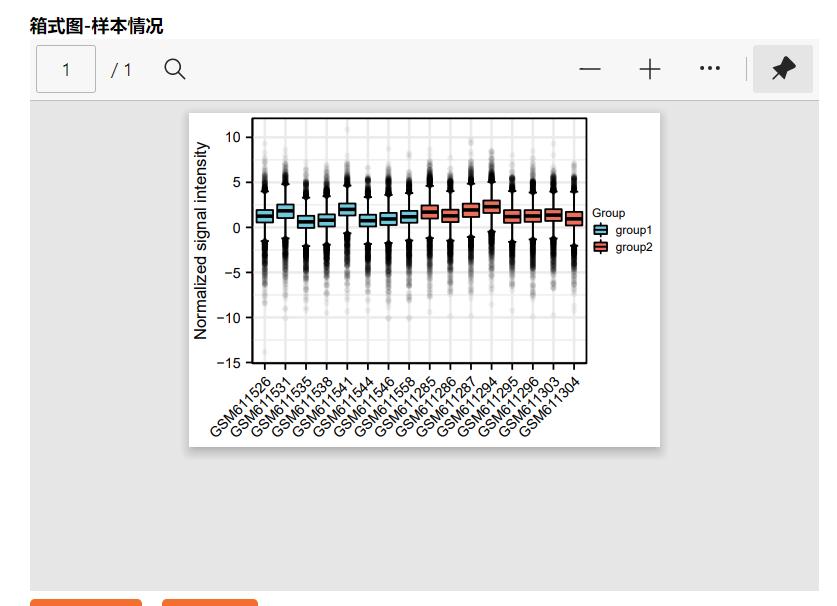
Task: Click the highest red box for GSM611294
Action: 491,207
